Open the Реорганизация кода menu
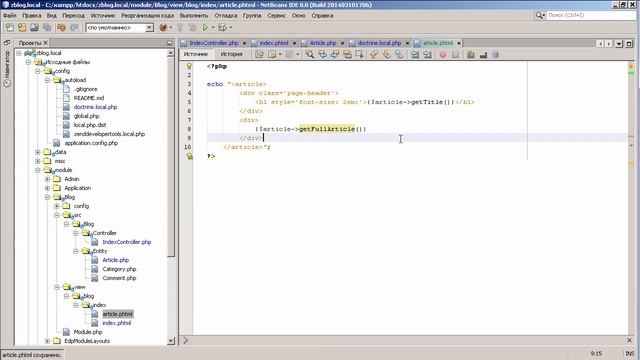 click(147, 16)
